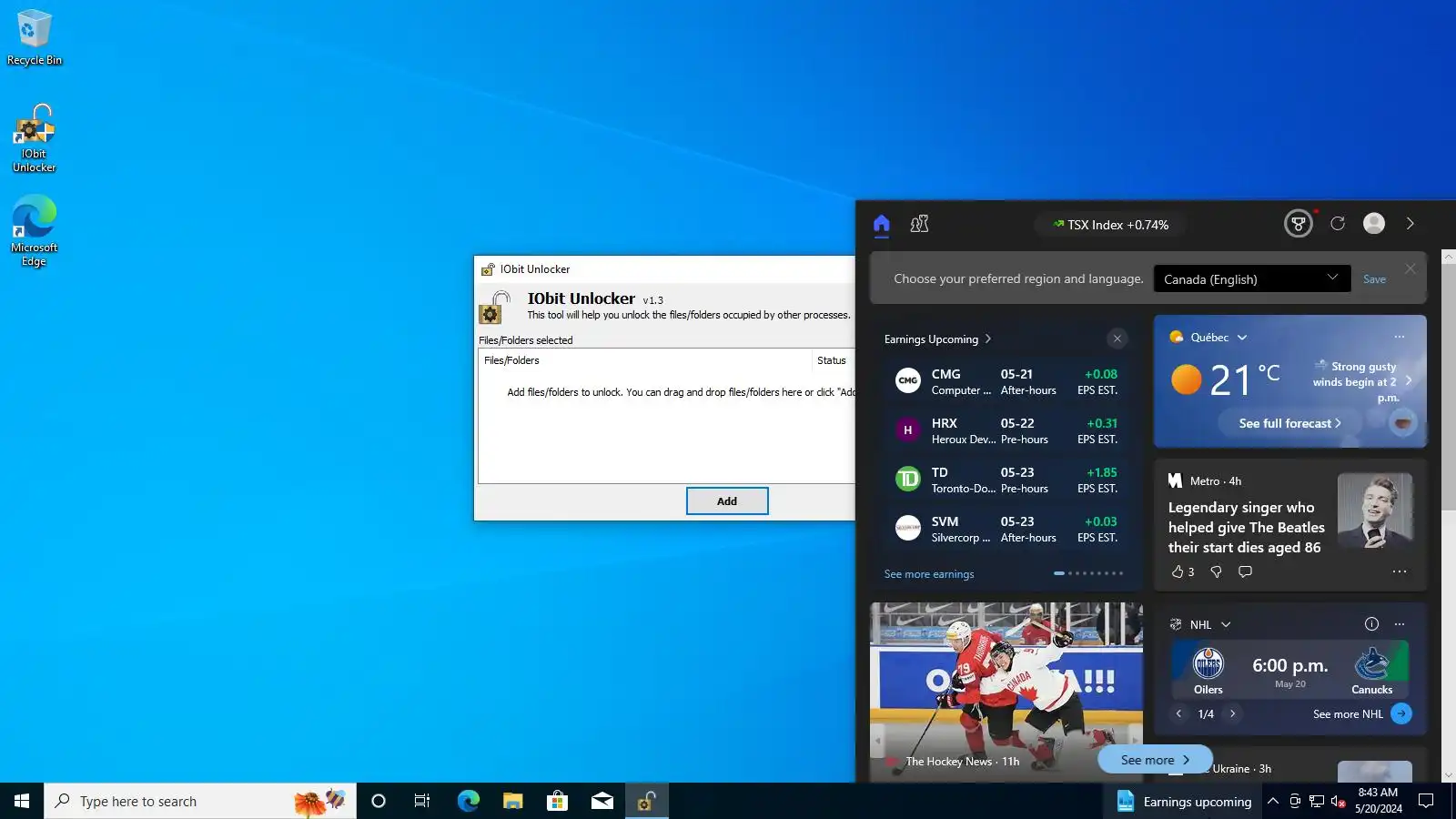This screenshot has height=819, width=1456.
Task: Open the widgets Home tab icon
Action: pos(881,224)
